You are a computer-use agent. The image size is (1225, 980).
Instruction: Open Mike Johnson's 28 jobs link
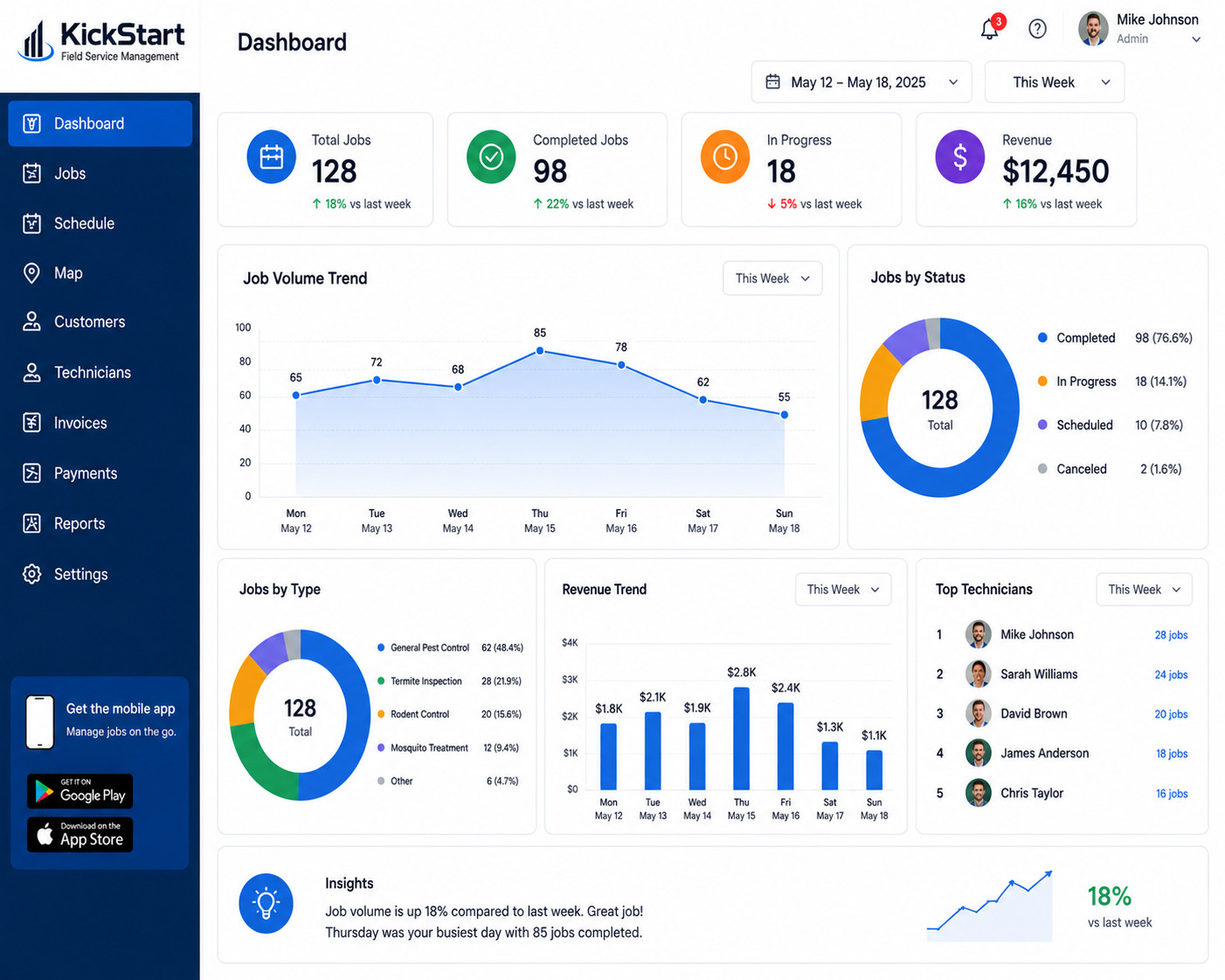[x=1171, y=635]
